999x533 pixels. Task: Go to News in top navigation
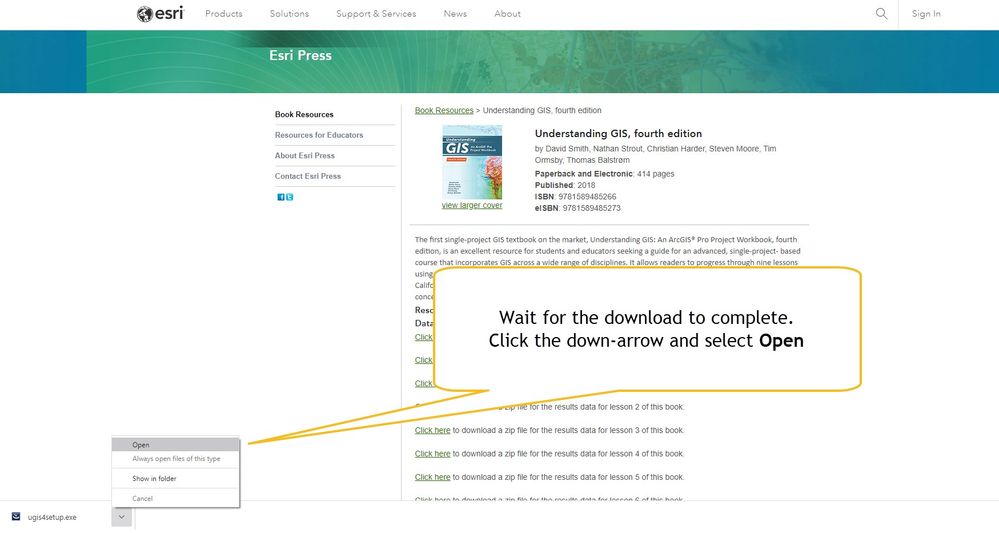455,13
